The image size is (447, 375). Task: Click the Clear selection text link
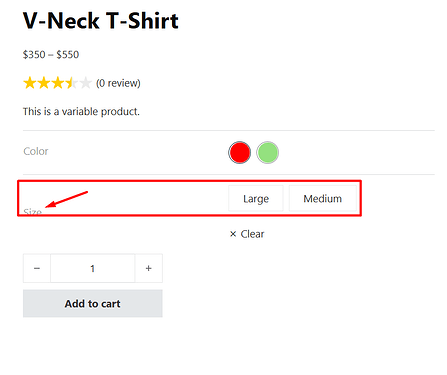252,234
